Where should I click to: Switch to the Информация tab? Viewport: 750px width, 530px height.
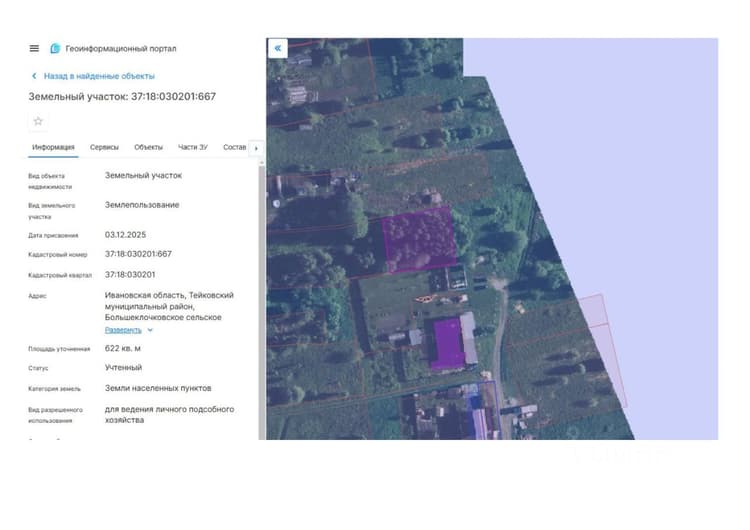pyautogui.click(x=53, y=147)
